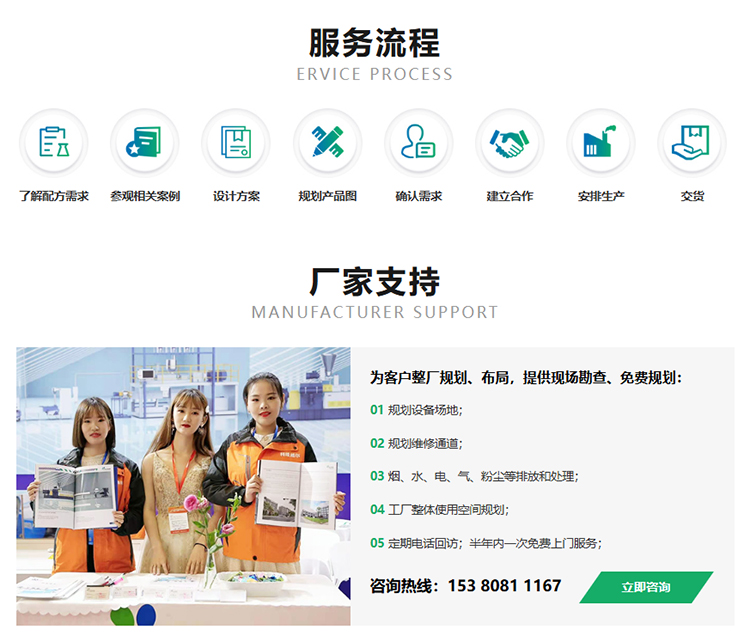The width and height of the screenshot is (750, 636).
Task: Click the 服务流程 section heading
Action: tap(374, 44)
